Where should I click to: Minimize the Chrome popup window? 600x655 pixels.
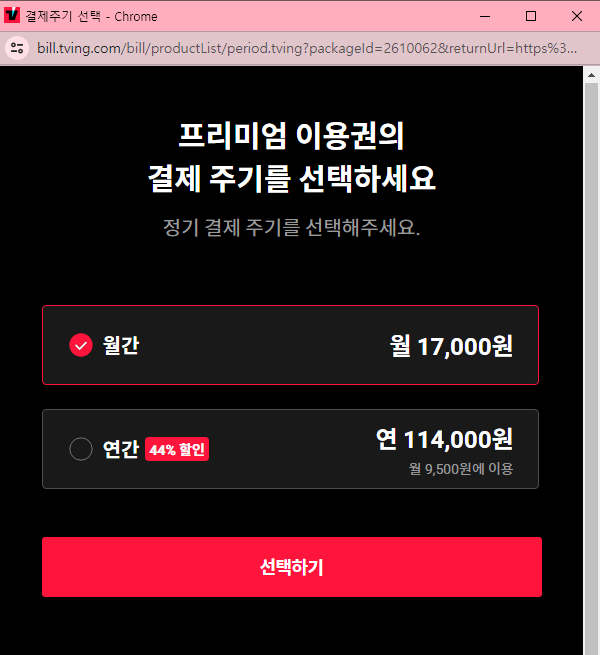click(x=485, y=16)
